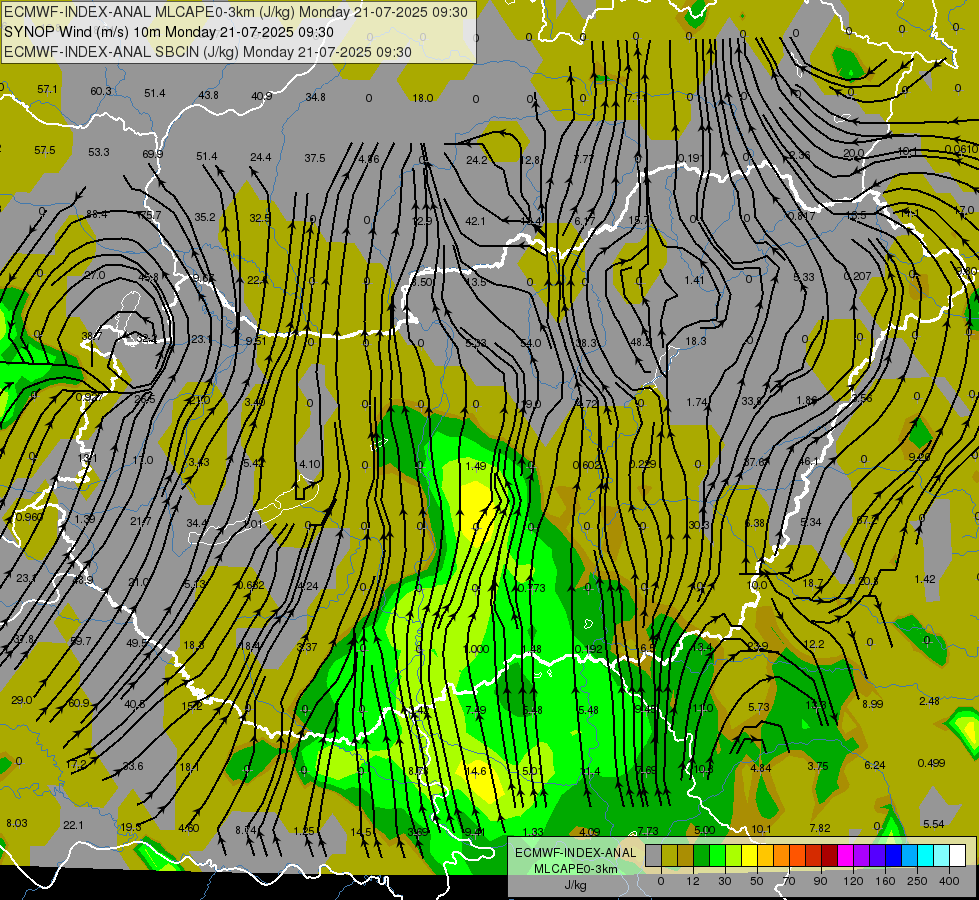This screenshot has width=979, height=900.
Task: Click the SBCIN header line
Action: coord(208,52)
